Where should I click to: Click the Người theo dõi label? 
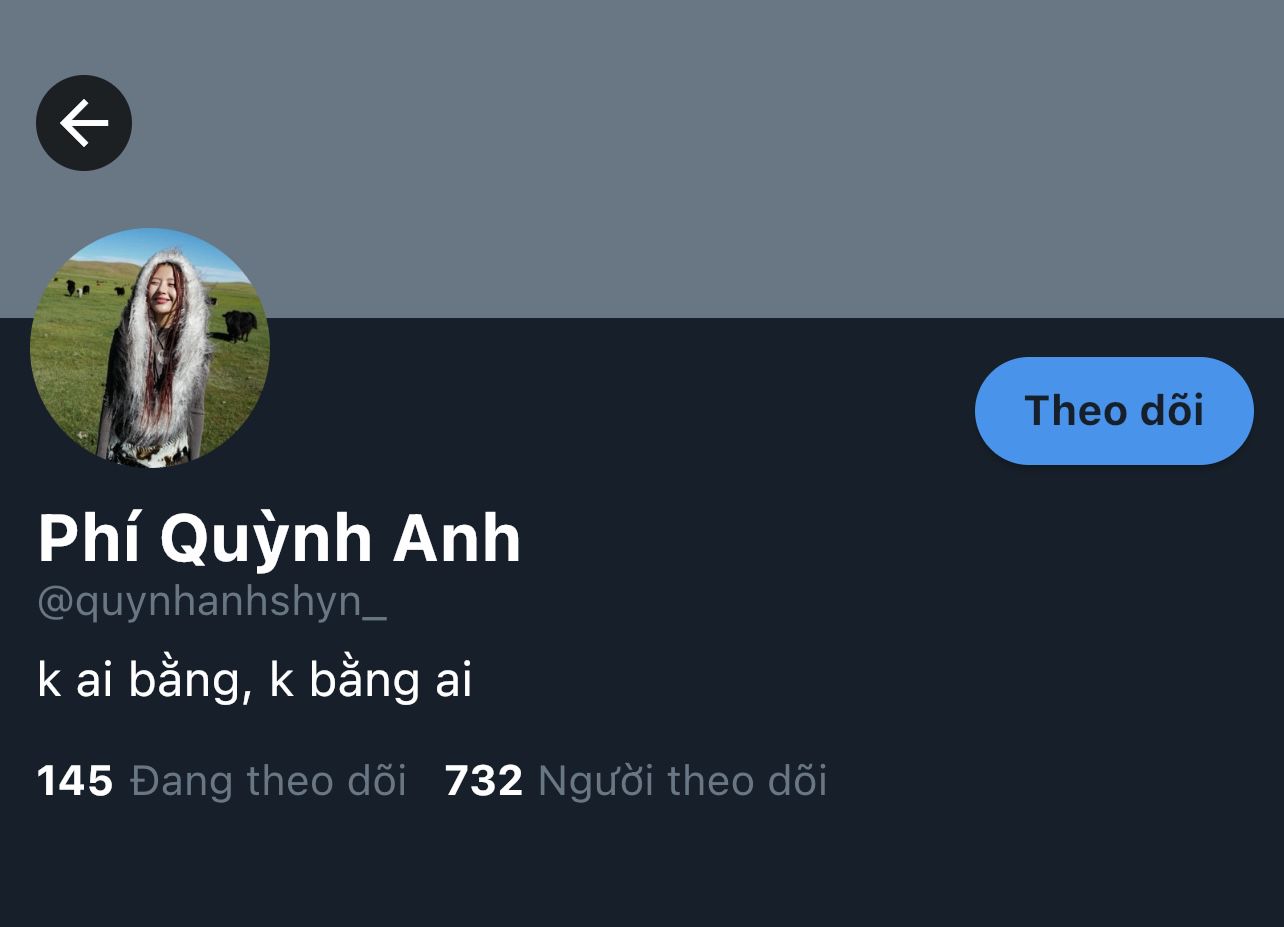(x=683, y=781)
